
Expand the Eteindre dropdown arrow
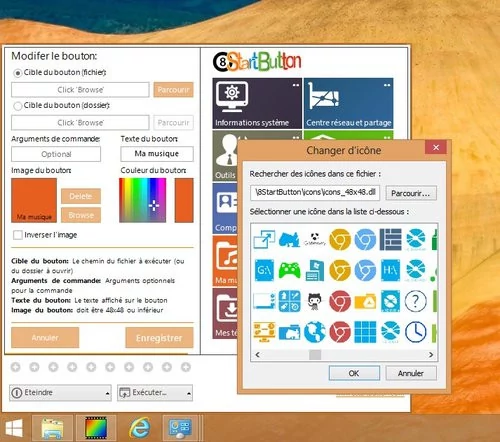click(x=107, y=393)
